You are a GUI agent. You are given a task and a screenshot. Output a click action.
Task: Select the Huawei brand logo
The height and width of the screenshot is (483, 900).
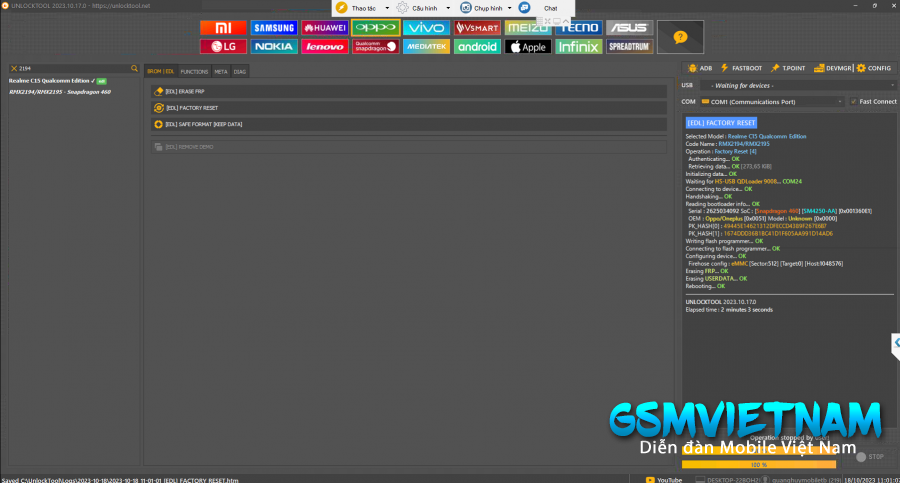coord(324,28)
